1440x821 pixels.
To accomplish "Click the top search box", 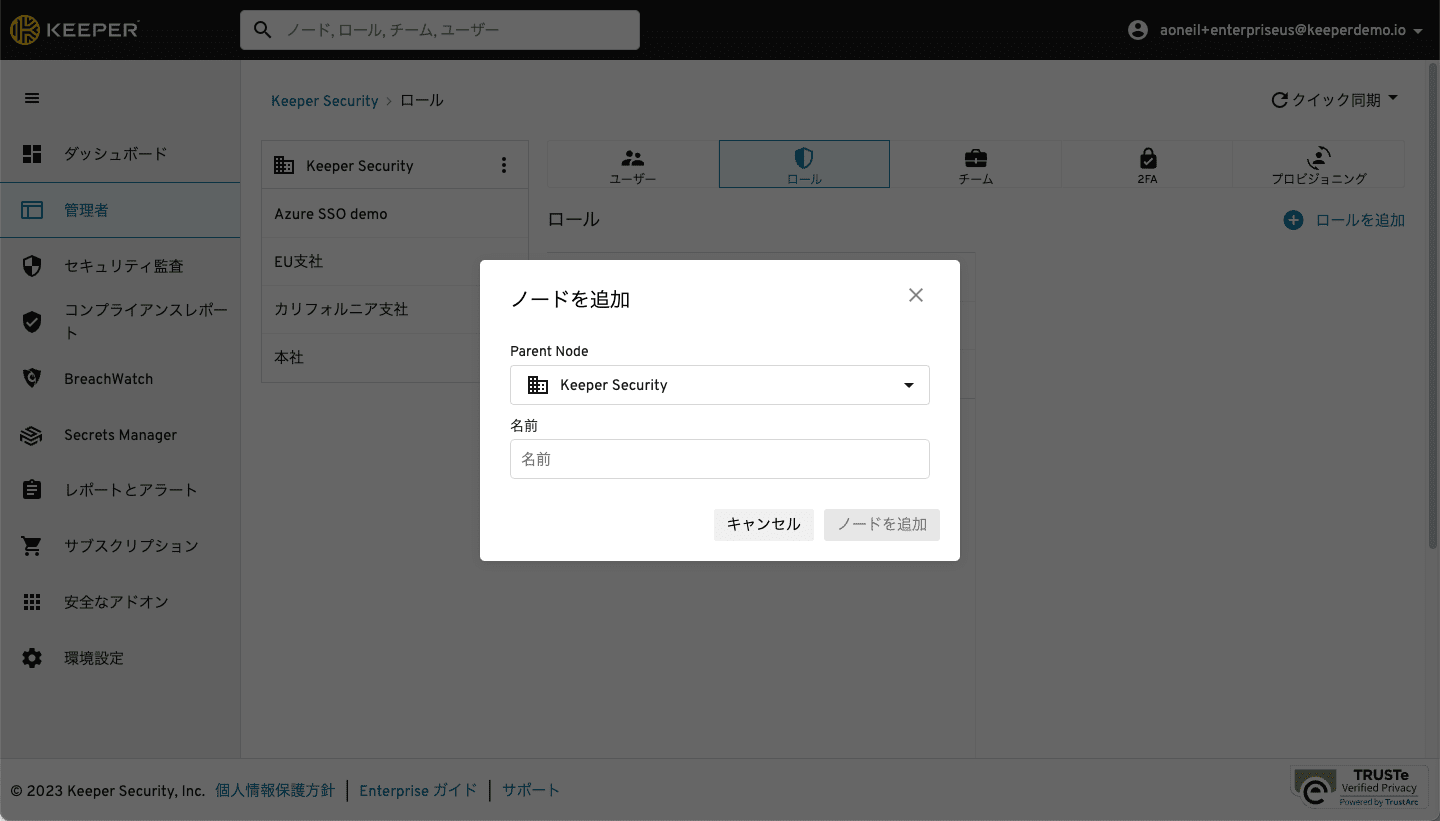I will (x=440, y=30).
